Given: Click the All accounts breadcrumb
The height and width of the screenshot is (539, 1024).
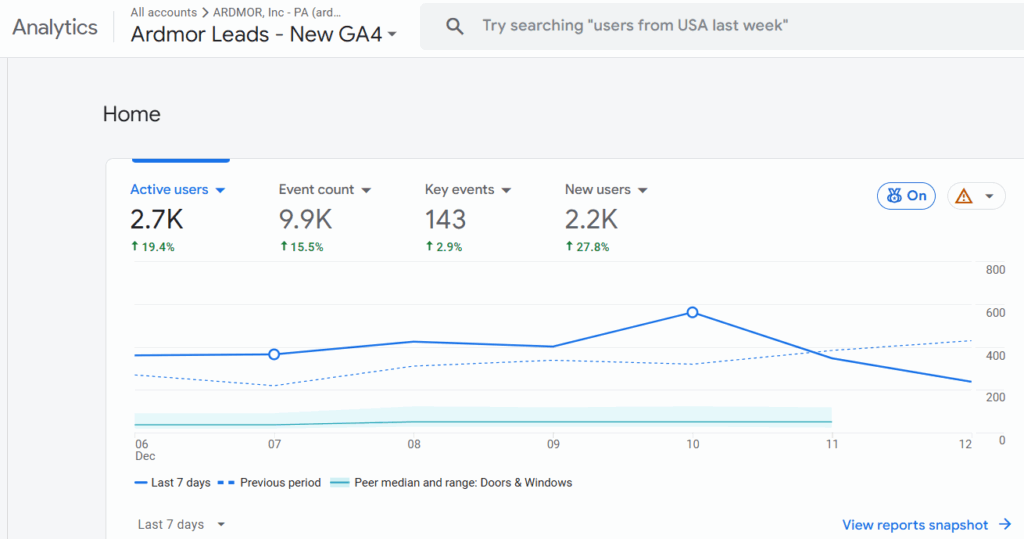Looking at the screenshot, I should pyautogui.click(x=164, y=13).
